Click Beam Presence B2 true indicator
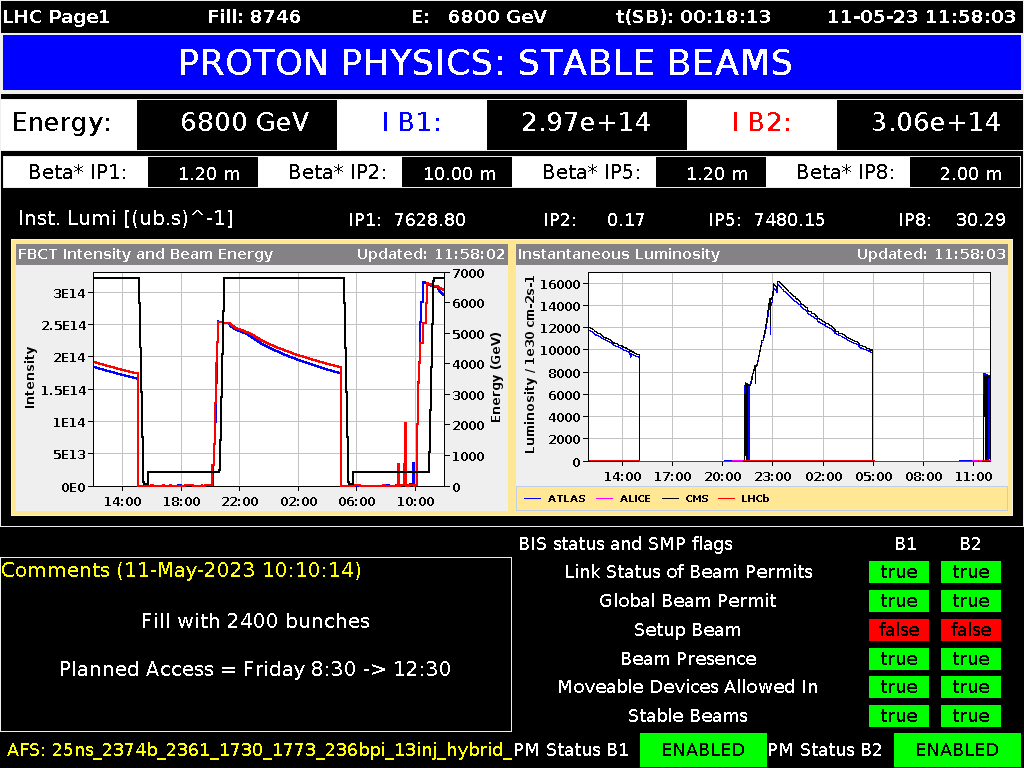1024x768 pixels. 970,658
